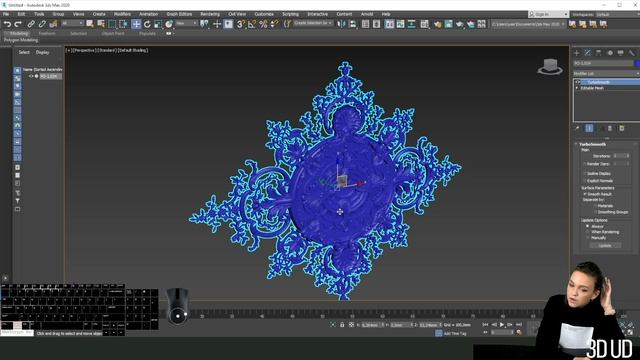Screen dimensions: 640x360
Task: Activate the Select and Move tool
Action: tap(136, 24)
